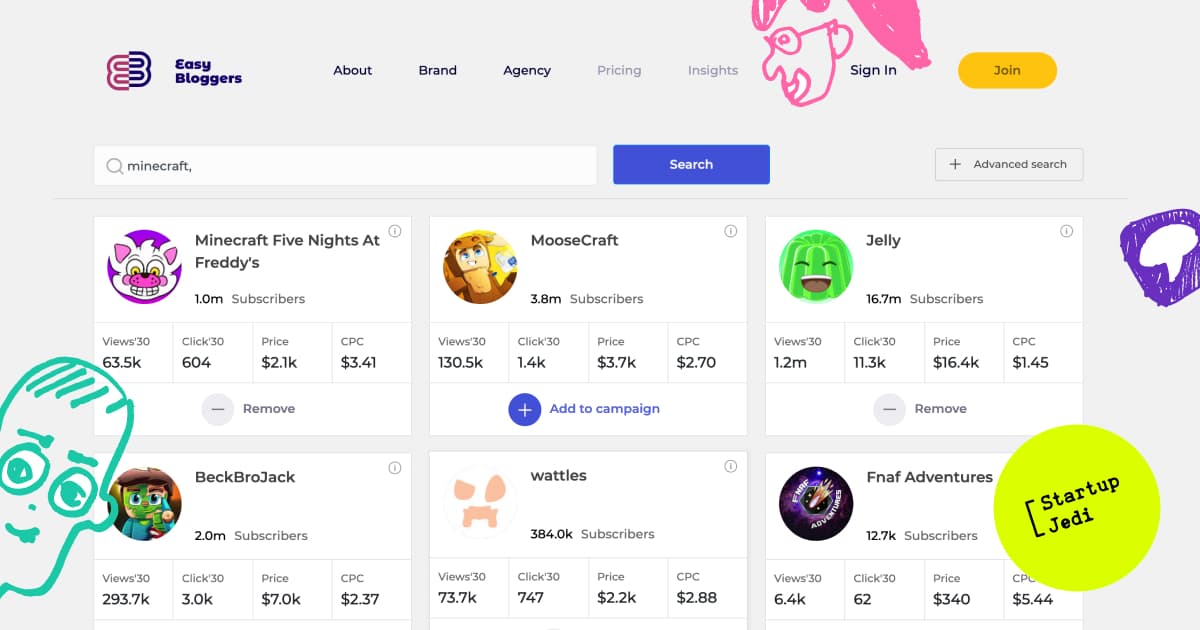
Task: Click info icon on Minecraft Five Nights card
Action: (395, 231)
